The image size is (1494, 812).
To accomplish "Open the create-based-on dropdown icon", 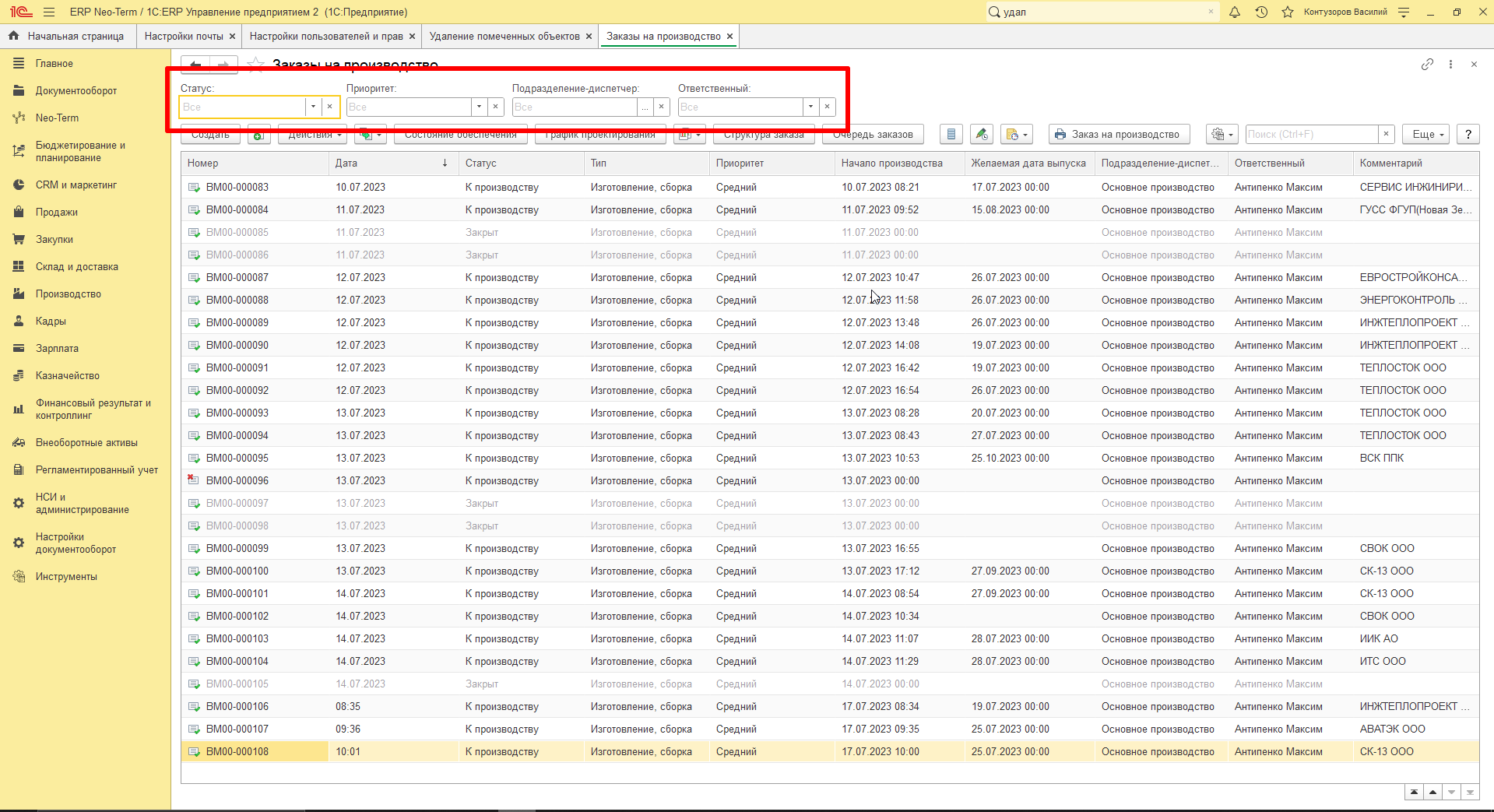I will (370, 135).
